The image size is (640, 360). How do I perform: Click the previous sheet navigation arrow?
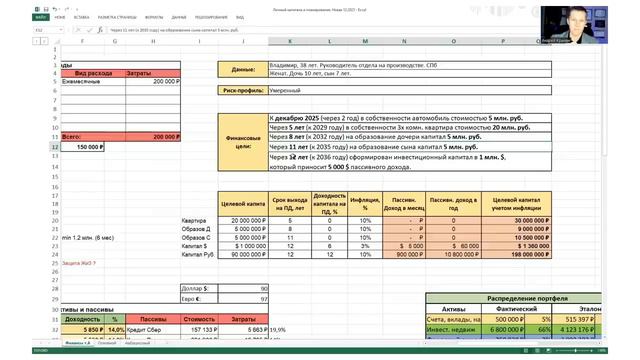[41, 343]
